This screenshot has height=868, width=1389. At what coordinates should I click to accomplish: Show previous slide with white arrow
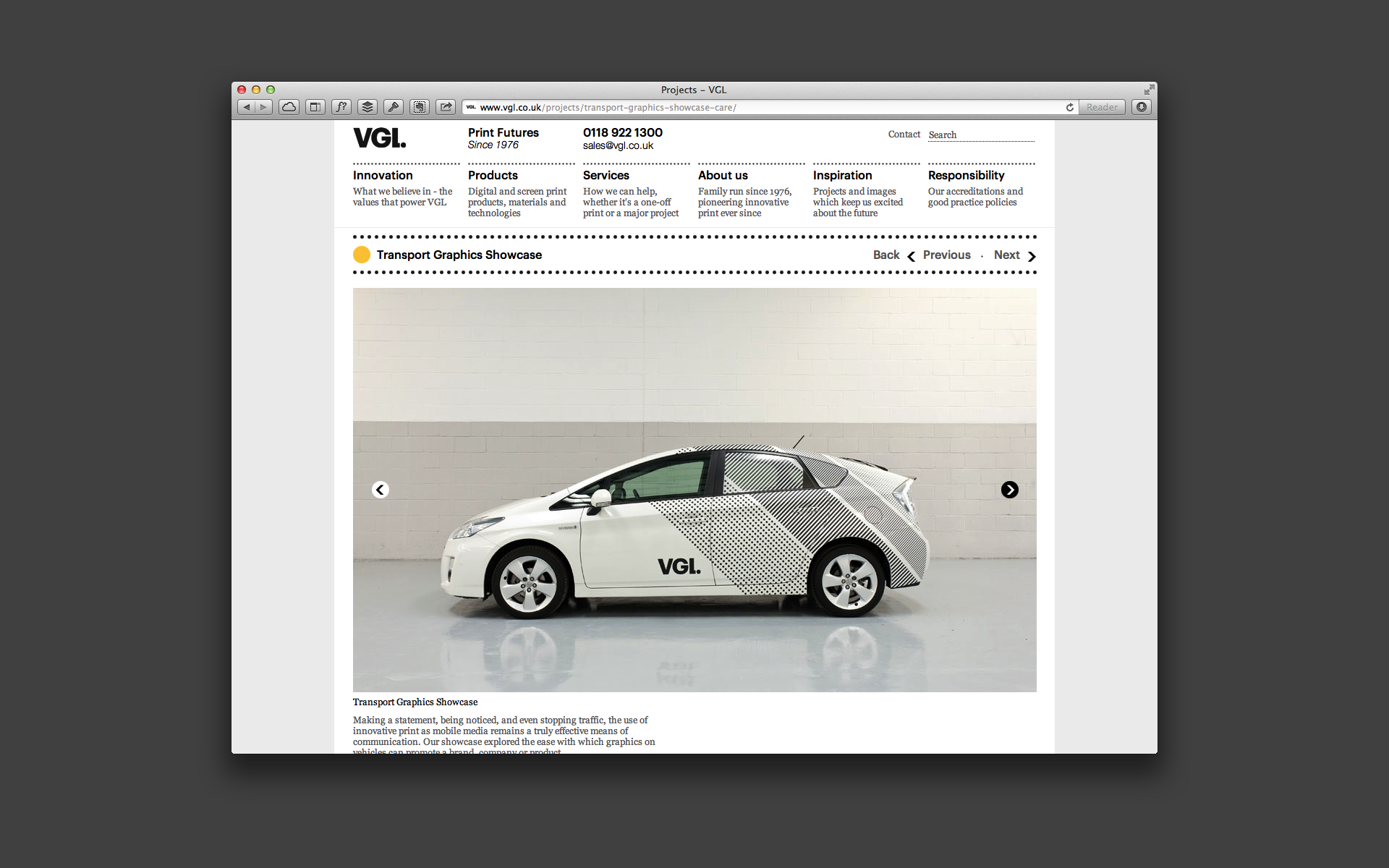(x=381, y=490)
